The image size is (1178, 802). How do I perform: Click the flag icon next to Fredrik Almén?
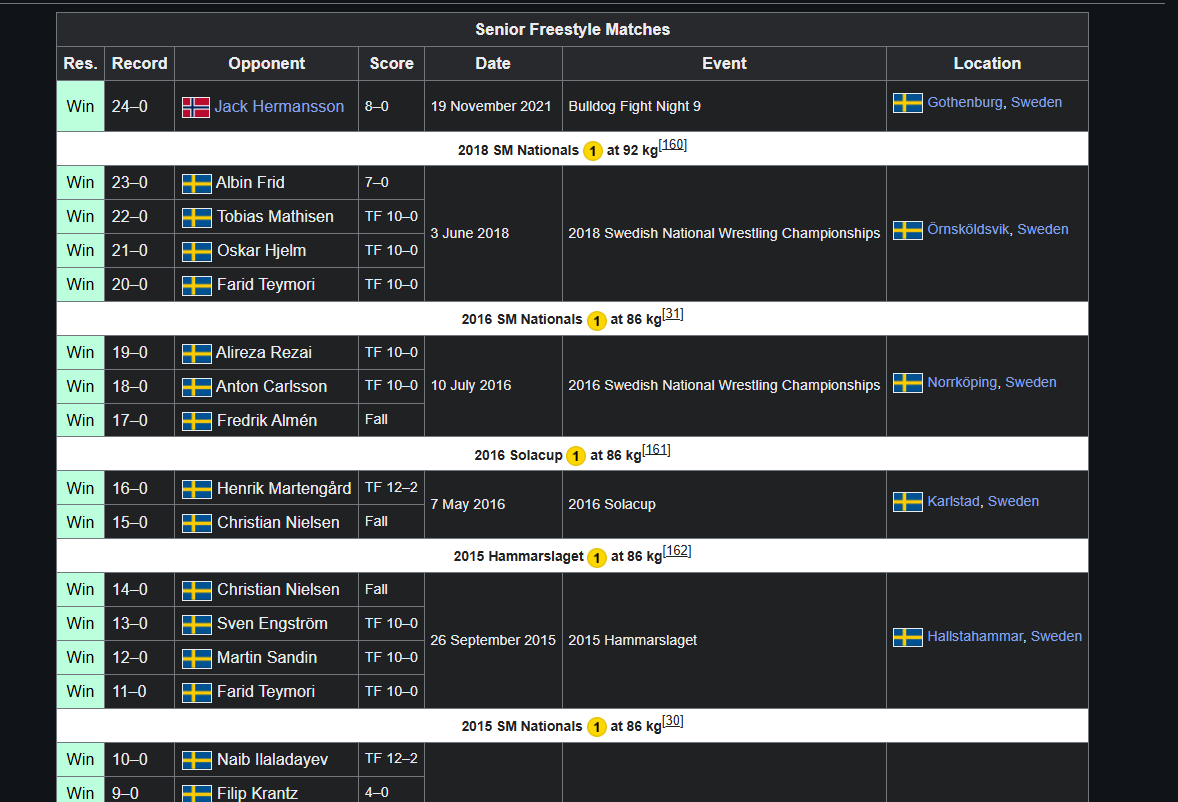click(197, 421)
